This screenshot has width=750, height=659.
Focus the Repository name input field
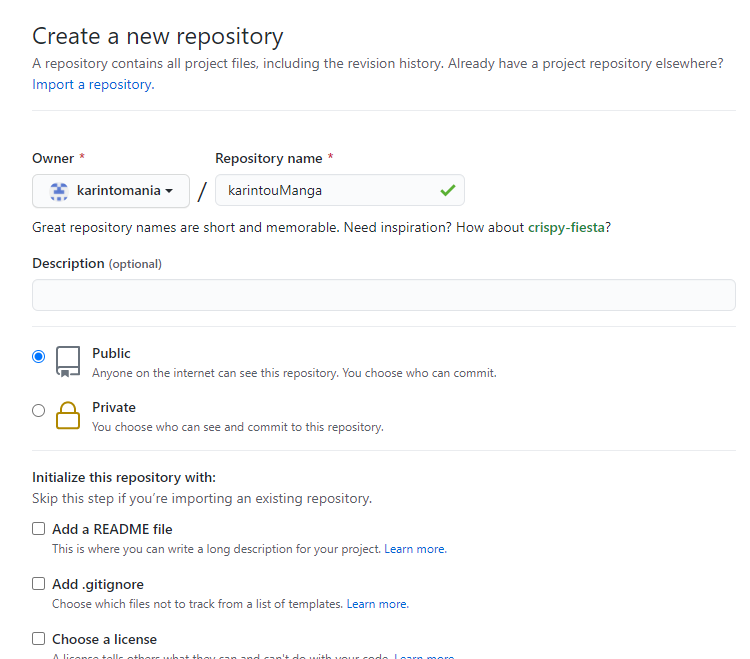340,190
